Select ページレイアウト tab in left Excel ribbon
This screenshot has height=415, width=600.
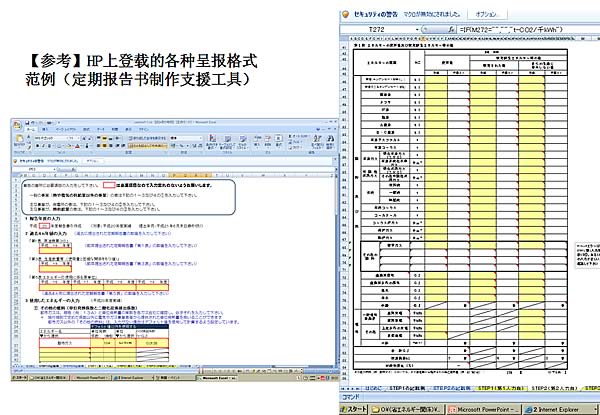pos(65,129)
